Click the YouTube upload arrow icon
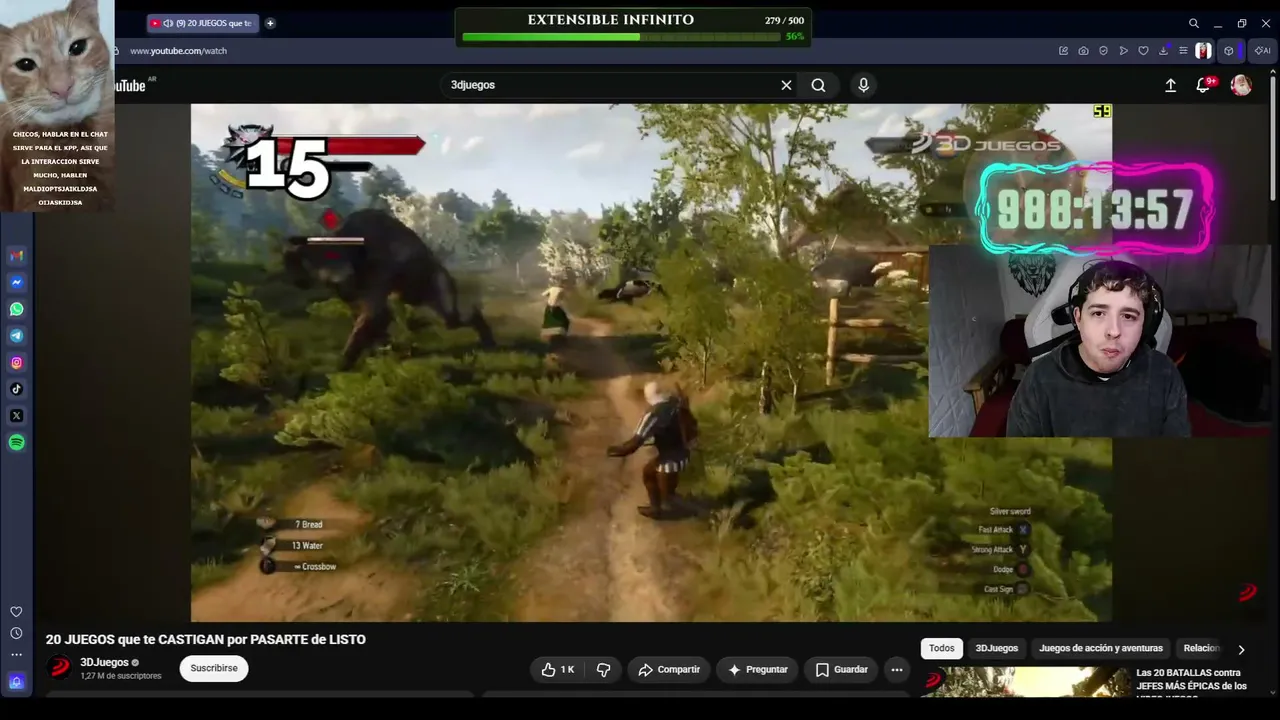Screen dimensions: 1280x720 tap(1170, 86)
